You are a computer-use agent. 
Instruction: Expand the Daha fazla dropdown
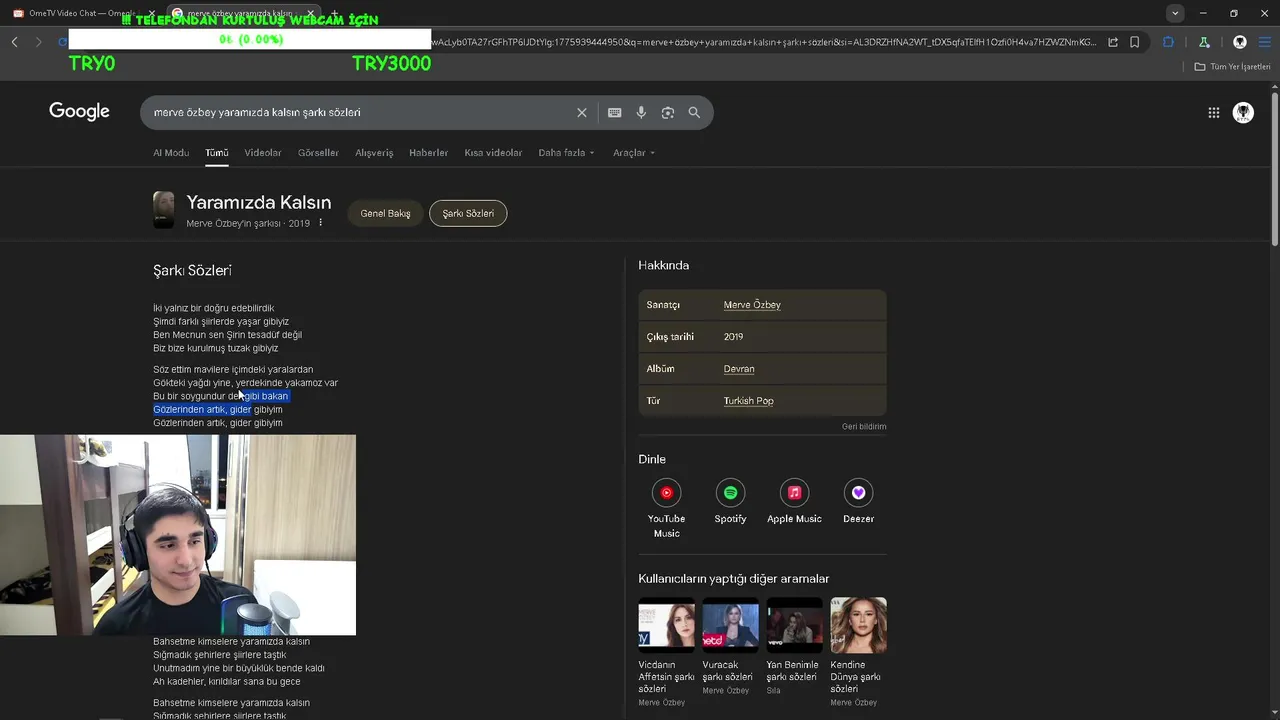pos(566,153)
